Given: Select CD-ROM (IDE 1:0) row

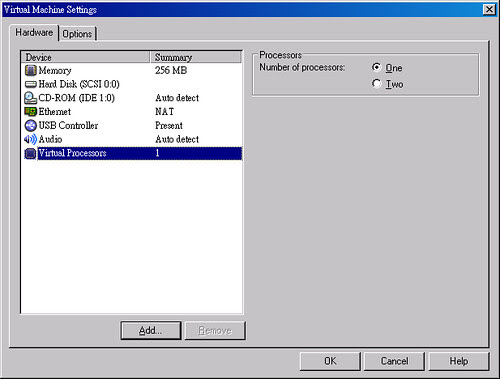Looking at the screenshot, I should (132, 98).
